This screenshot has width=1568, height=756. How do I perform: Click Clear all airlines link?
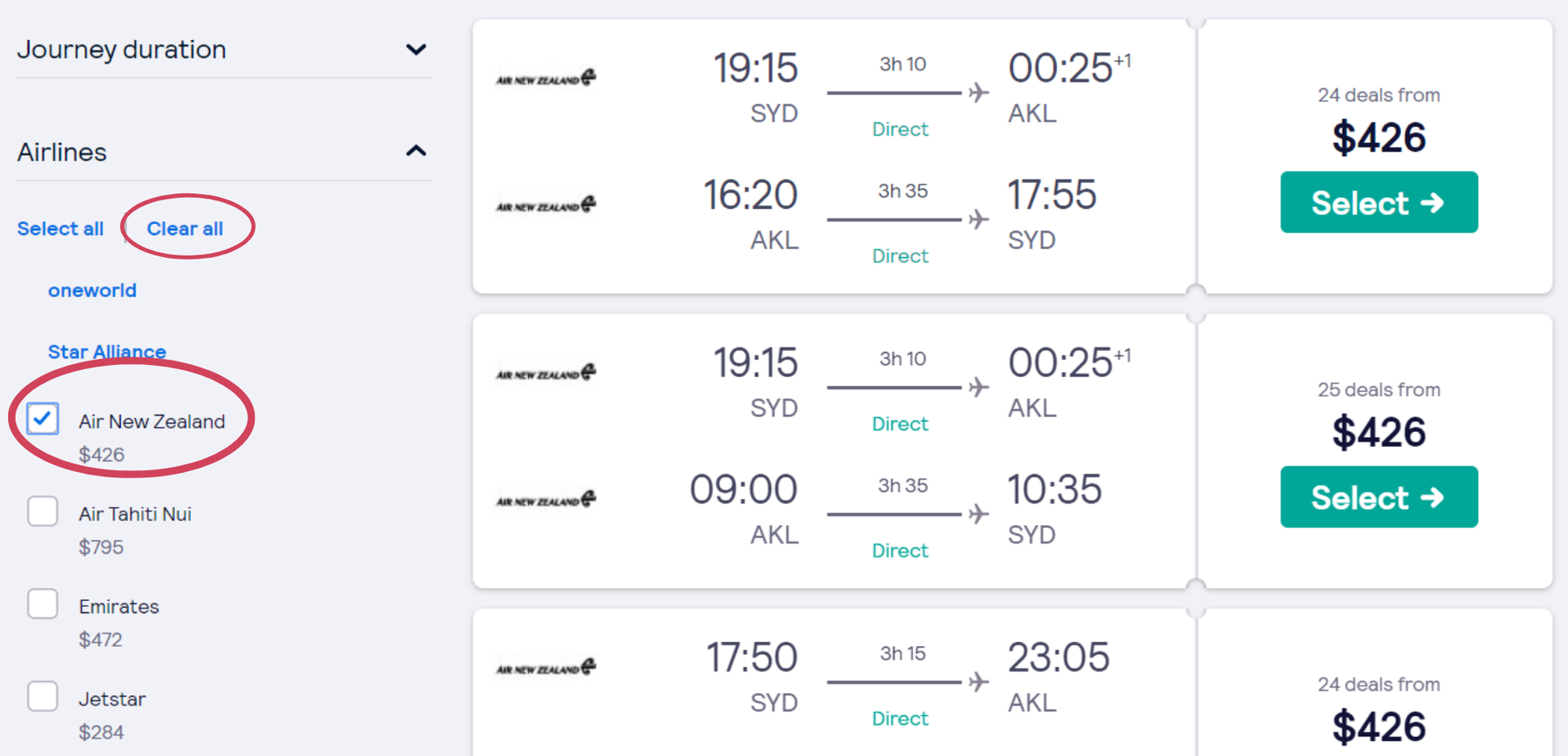click(185, 228)
